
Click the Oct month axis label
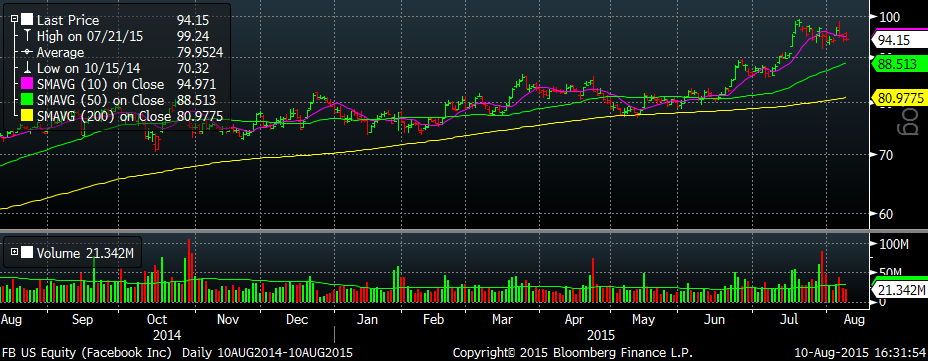point(158,320)
